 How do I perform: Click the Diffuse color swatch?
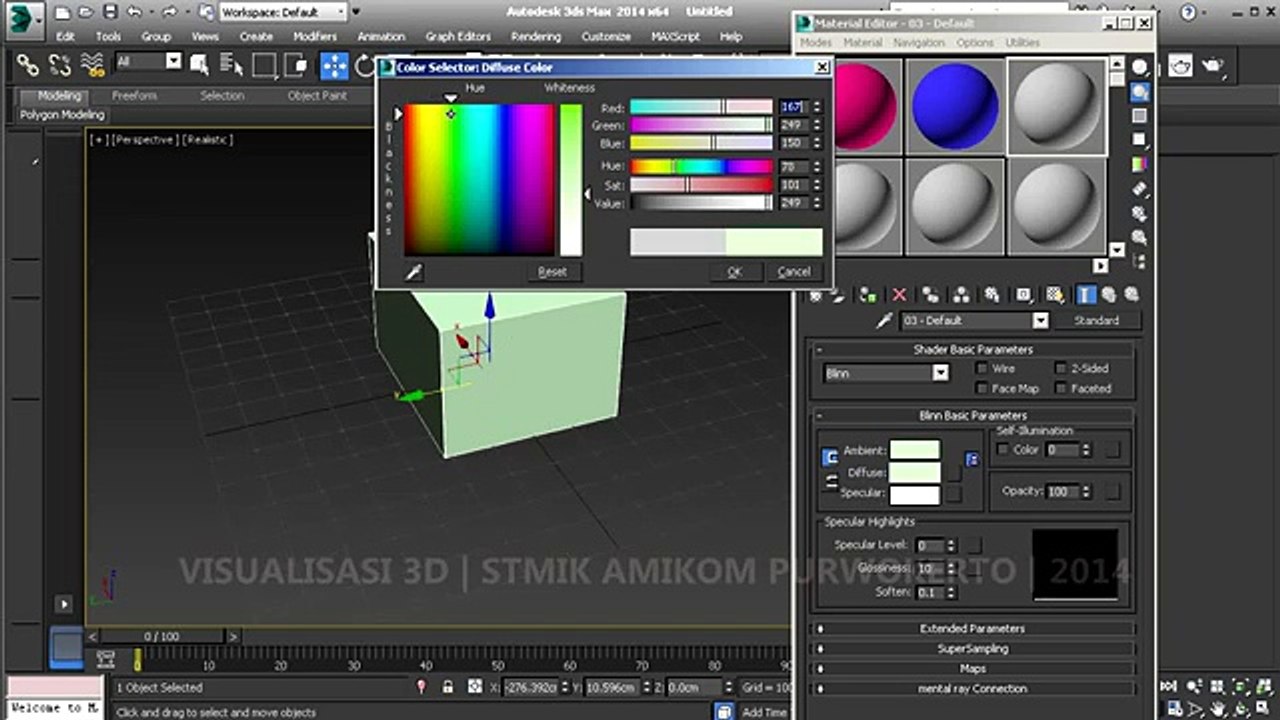tap(915, 472)
